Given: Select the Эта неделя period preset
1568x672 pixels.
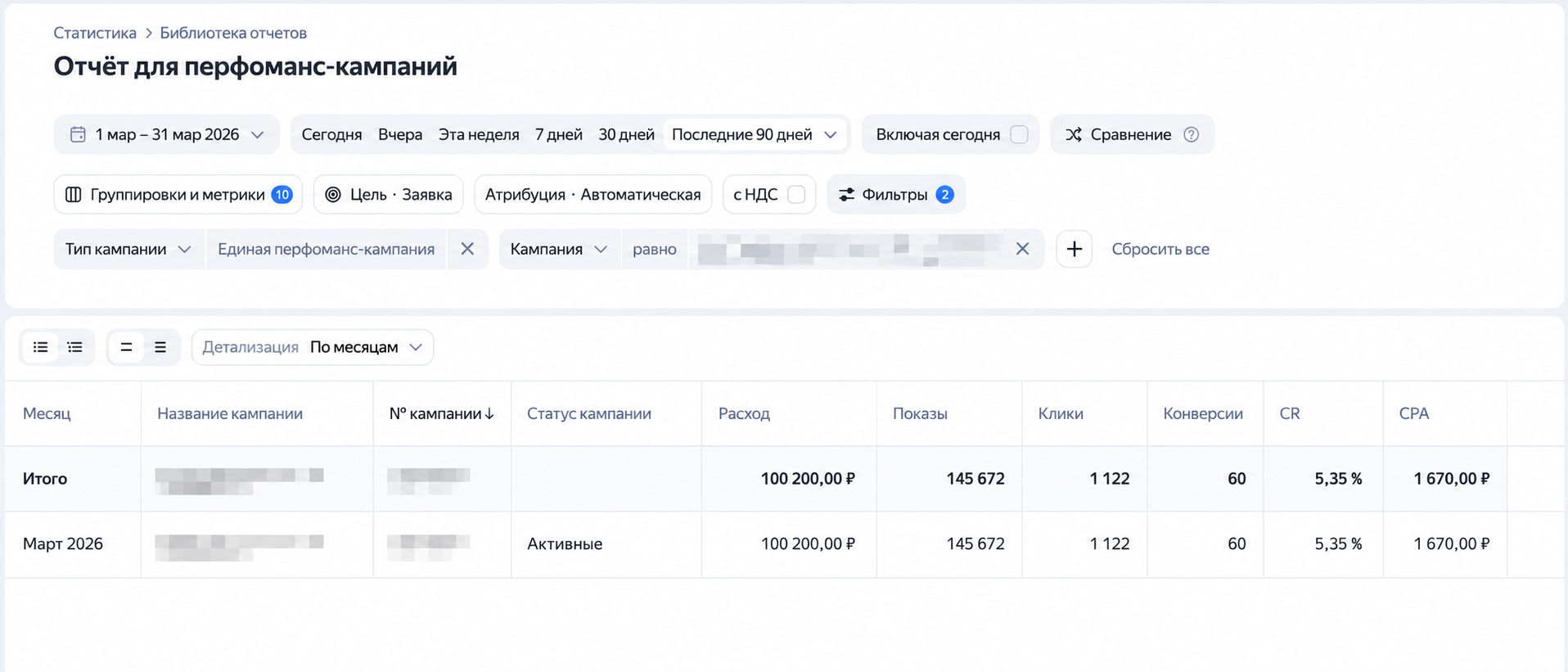Looking at the screenshot, I should (479, 134).
